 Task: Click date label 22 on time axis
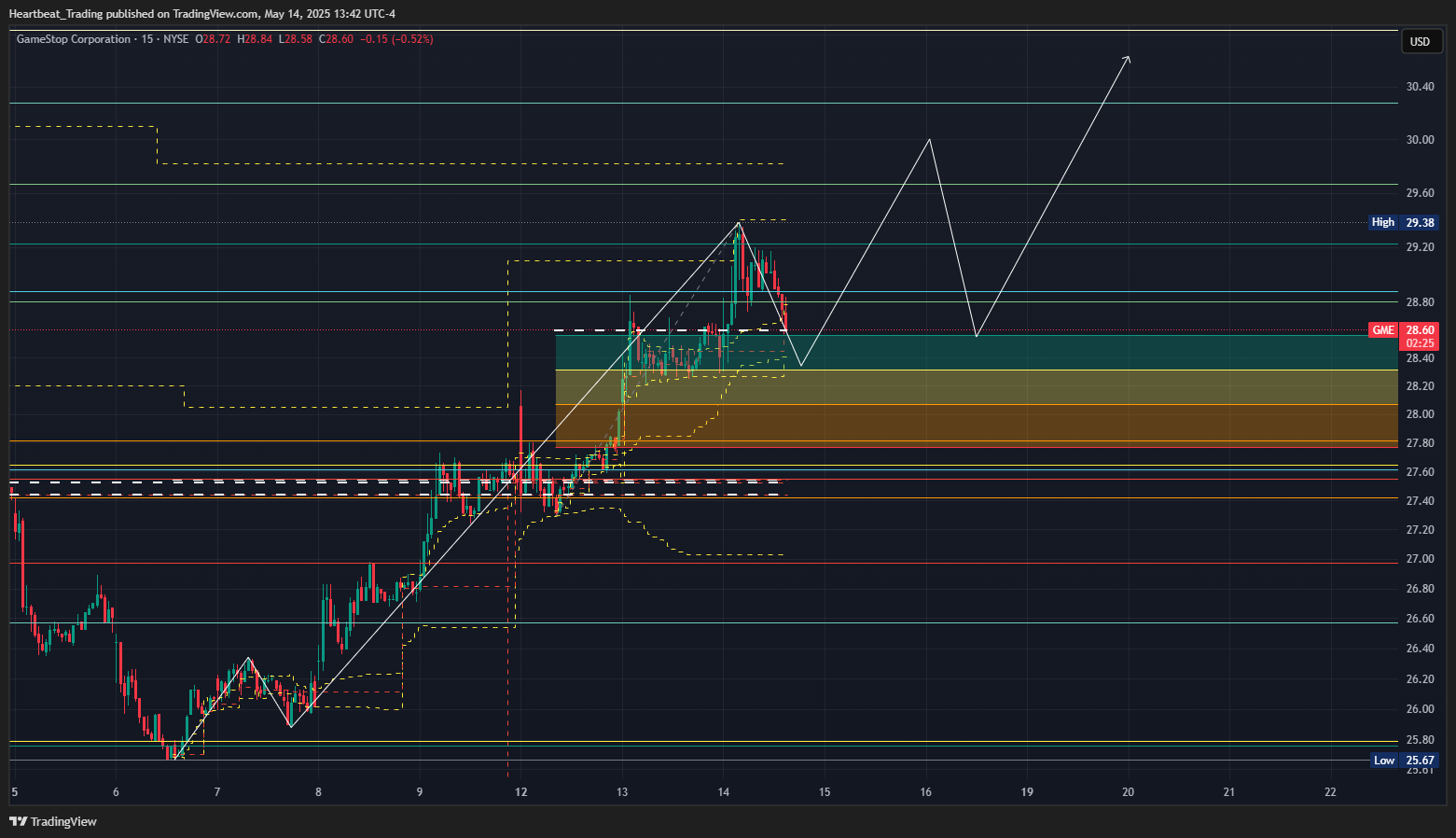point(1330,792)
